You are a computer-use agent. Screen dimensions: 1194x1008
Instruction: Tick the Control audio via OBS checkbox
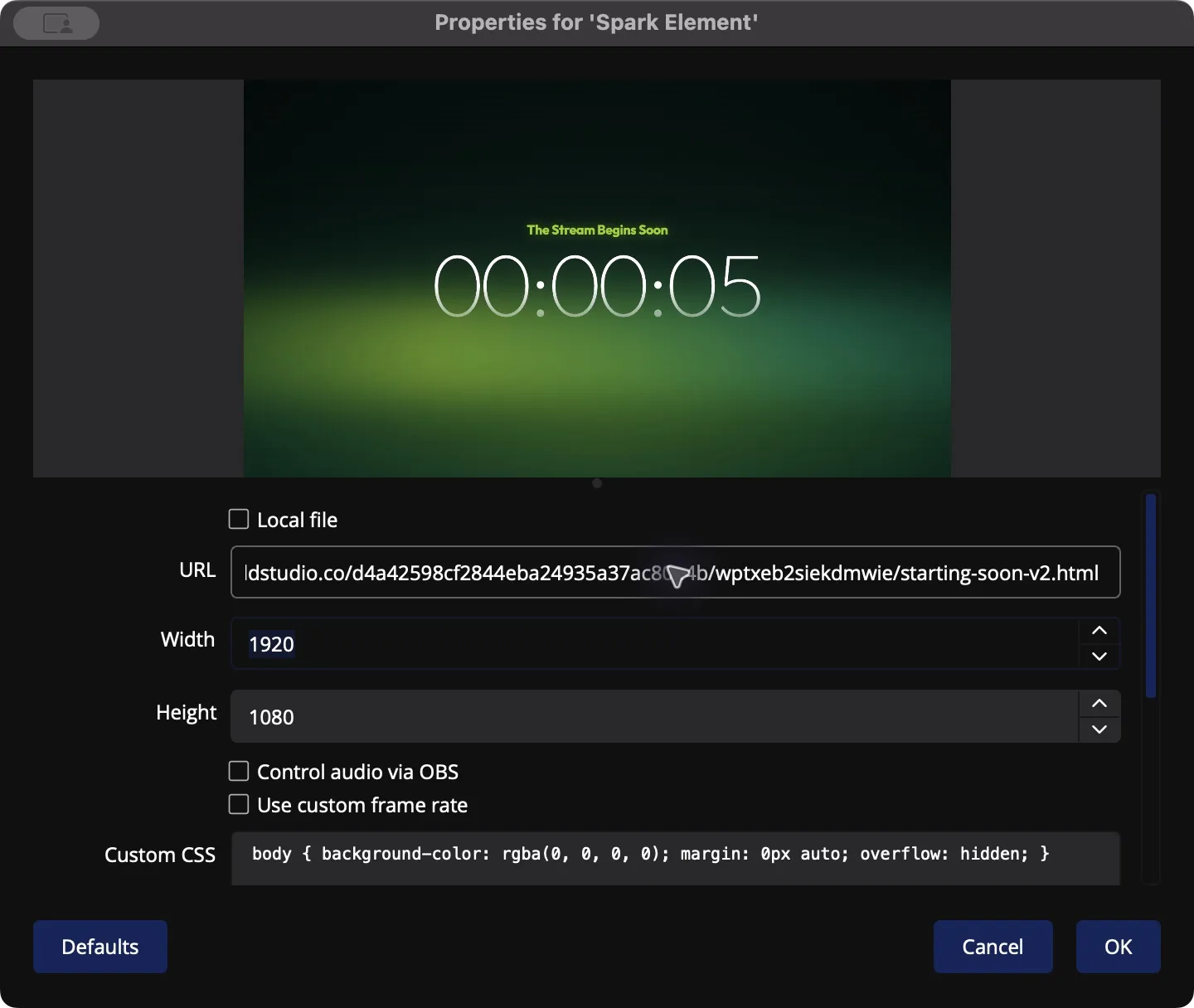pyautogui.click(x=239, y=771)
